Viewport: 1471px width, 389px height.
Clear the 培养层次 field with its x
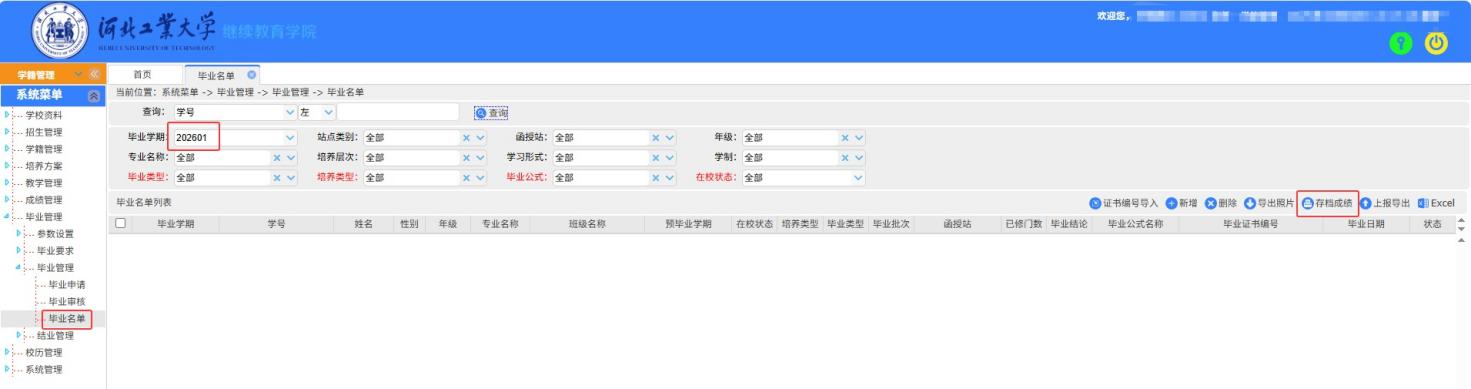(x=465, y=158)
